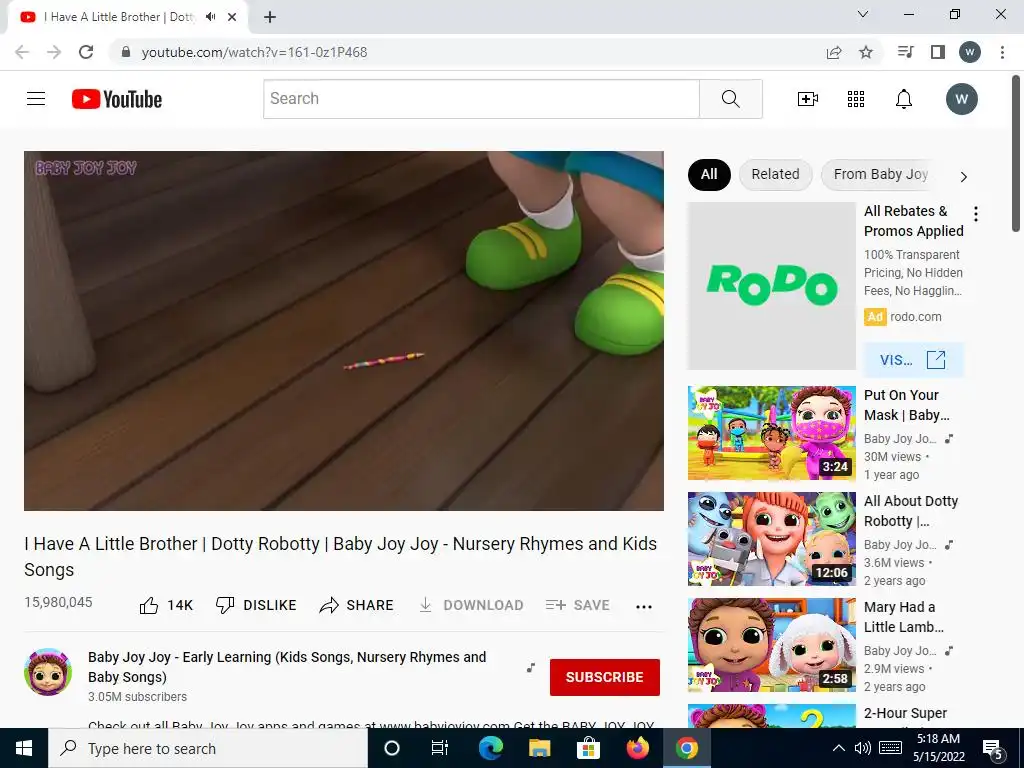The height and width of the screenshot is (768, 1024).
Task: Click the search magnifier button
Action: [x=731, y=99]
